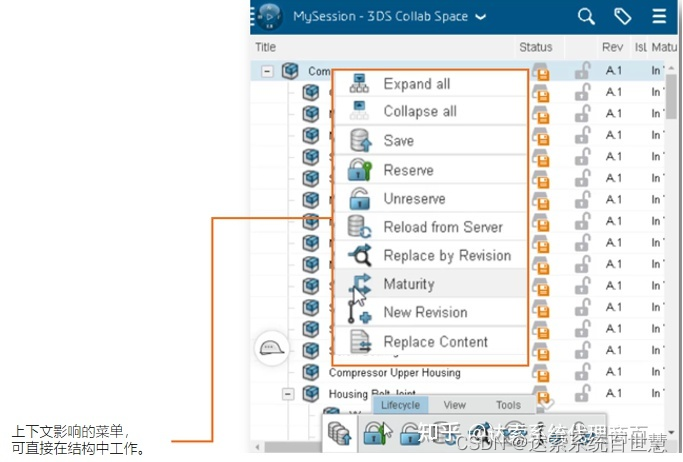
Task: Switch to the Tools tab
Action: pos(508,405)
